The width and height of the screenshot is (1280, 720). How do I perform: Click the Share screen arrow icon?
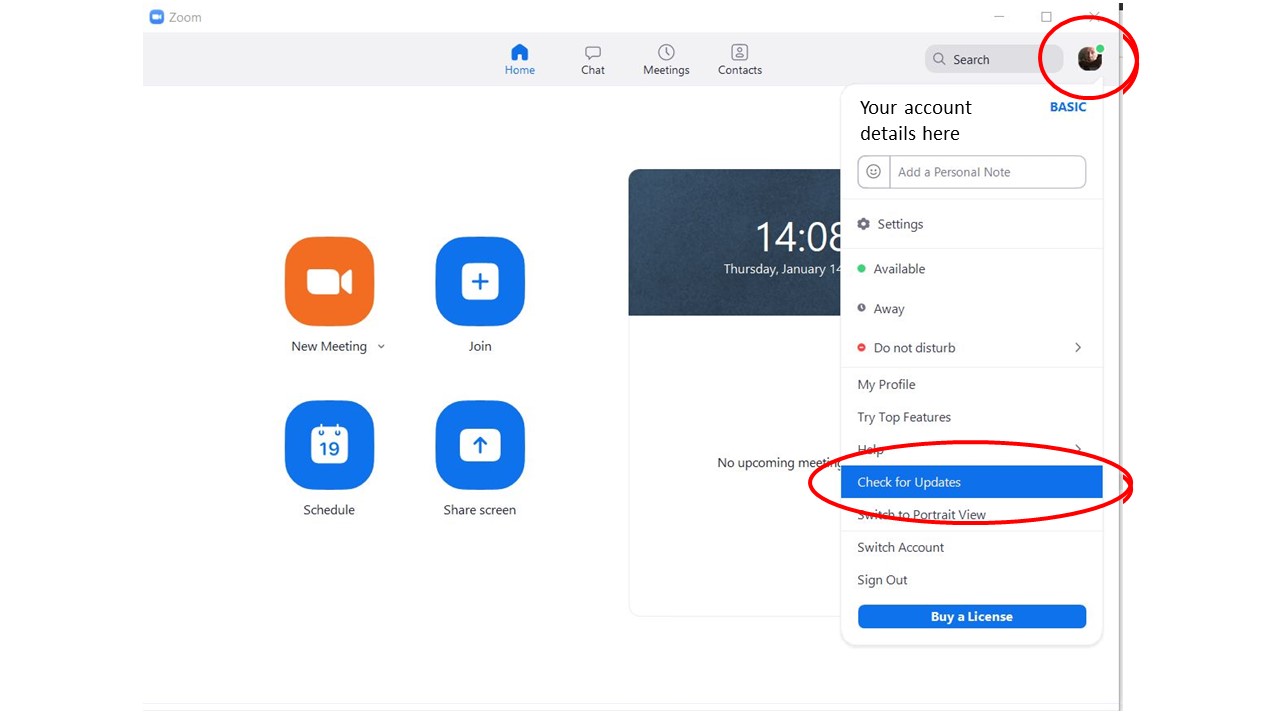(x=480, y=445)
